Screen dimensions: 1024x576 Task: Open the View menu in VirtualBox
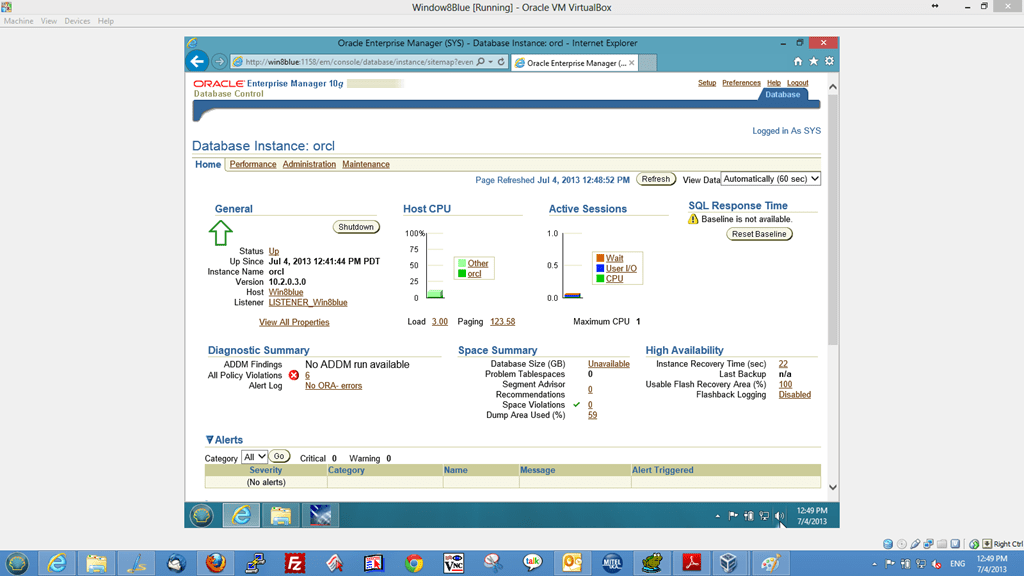[x=48, y=21]
